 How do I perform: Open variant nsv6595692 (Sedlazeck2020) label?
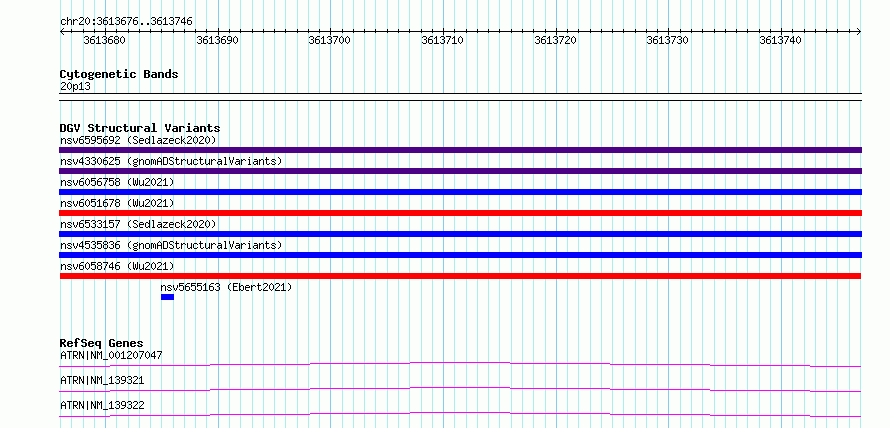click(x=138, y=140)
